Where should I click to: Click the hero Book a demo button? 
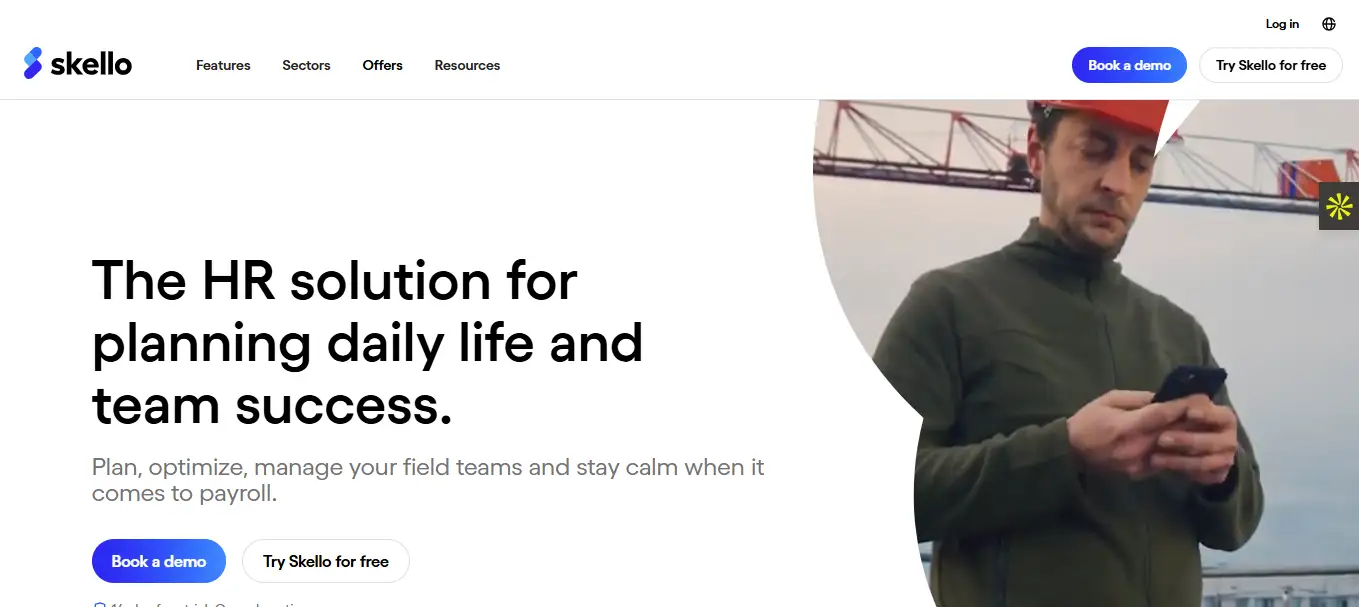point(159,561)
